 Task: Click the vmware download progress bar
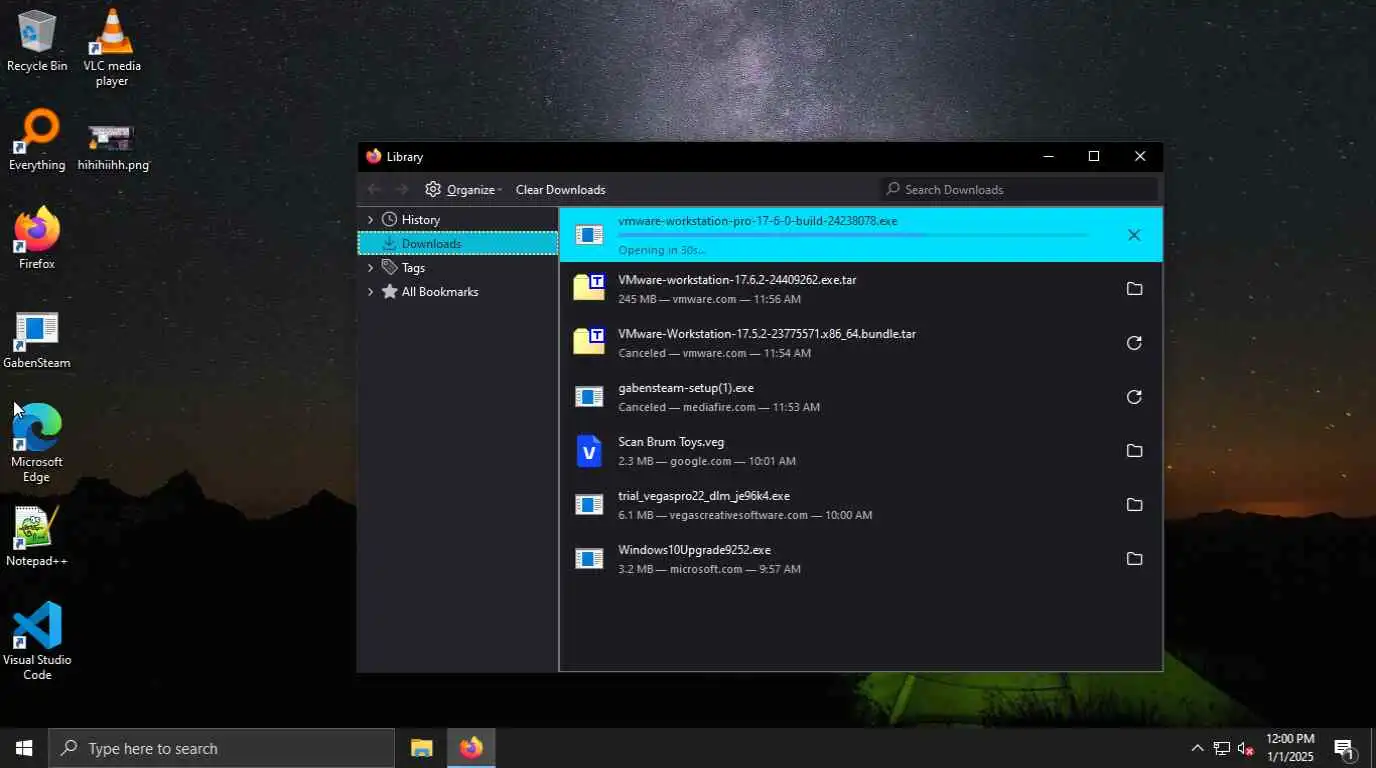point(853,236)
